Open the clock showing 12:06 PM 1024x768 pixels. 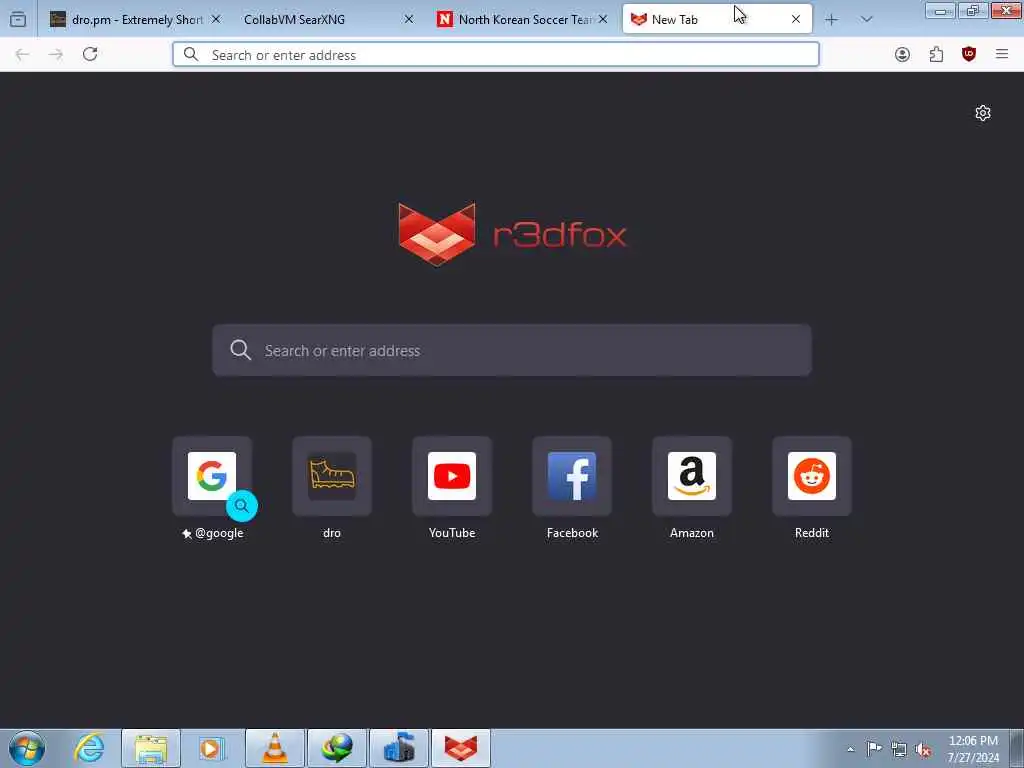click(973, 749)
